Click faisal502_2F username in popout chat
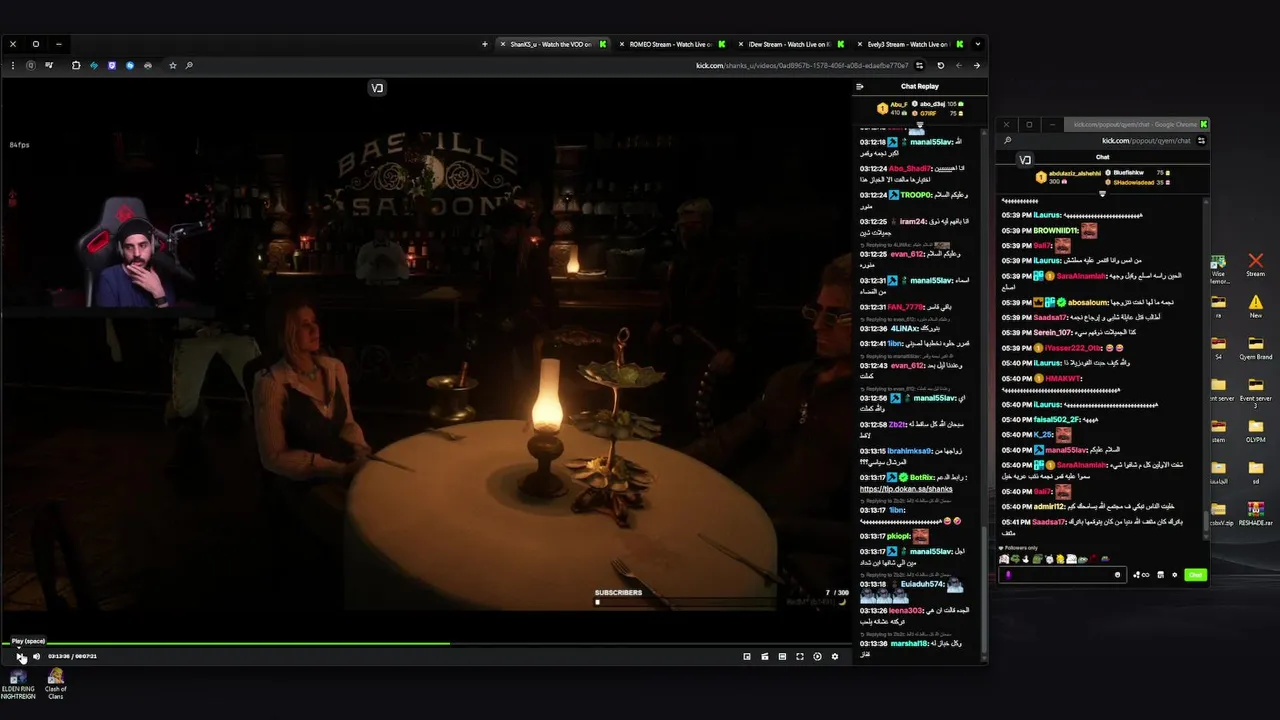Viewport: 1280px width, 720px height. click(1057, 420)
